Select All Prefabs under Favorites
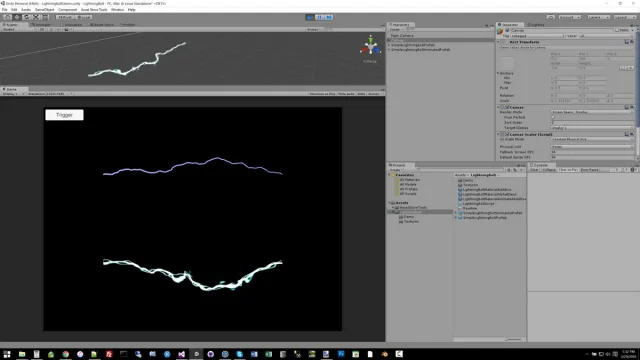Viewport: 640px width, 360px height. pyautogui.click(x=408, y=189)
